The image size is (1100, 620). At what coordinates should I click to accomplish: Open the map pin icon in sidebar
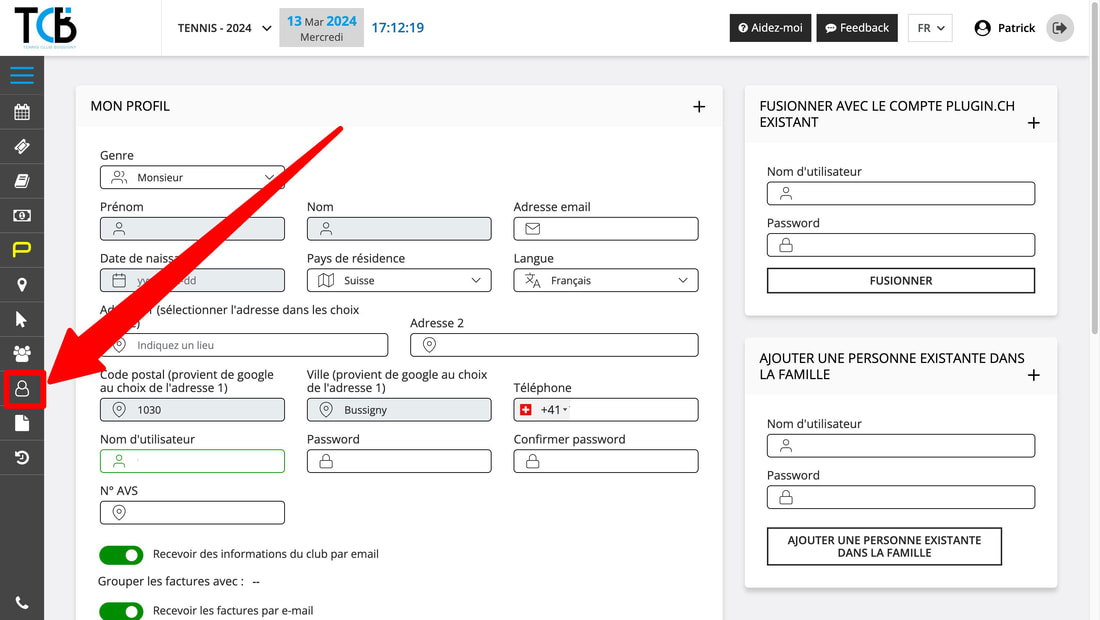point(22,285)
